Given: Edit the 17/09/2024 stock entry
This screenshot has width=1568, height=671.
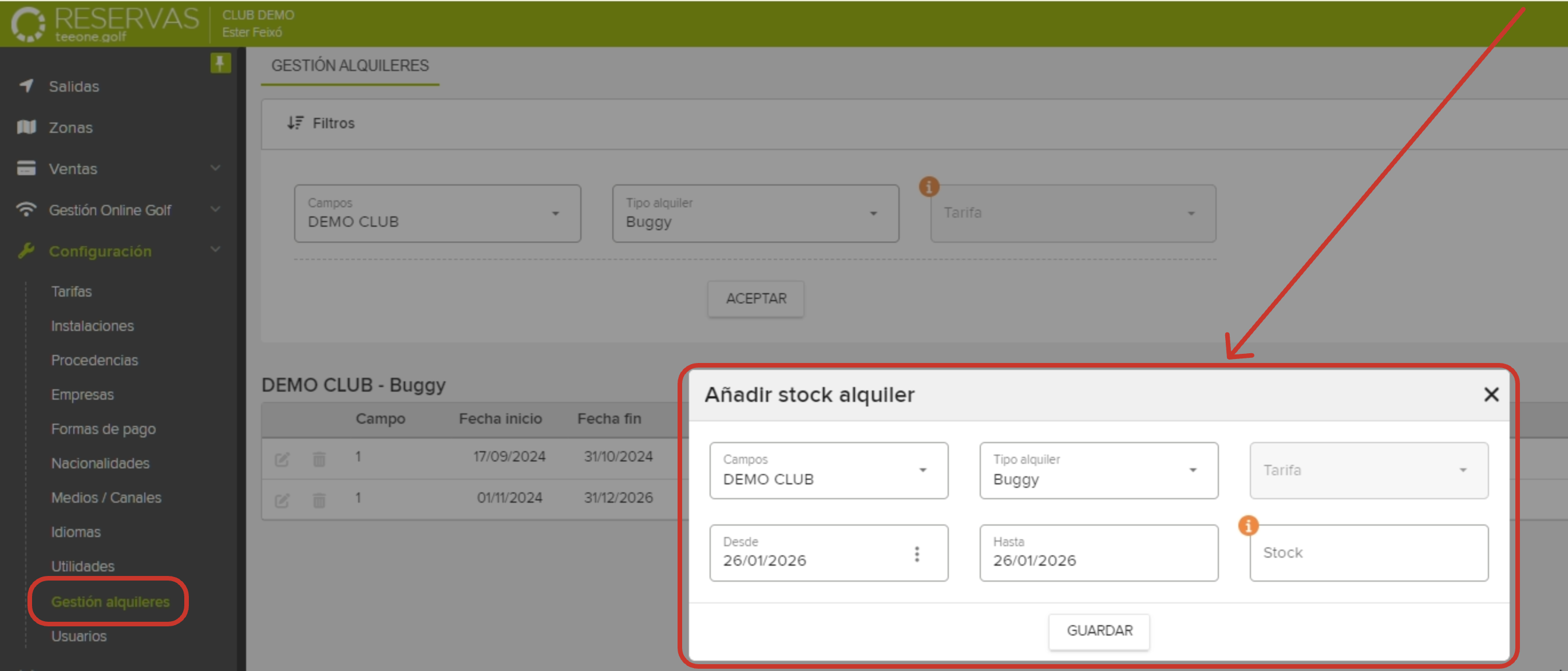Looking at the screenshot, I should coord(282,459).
